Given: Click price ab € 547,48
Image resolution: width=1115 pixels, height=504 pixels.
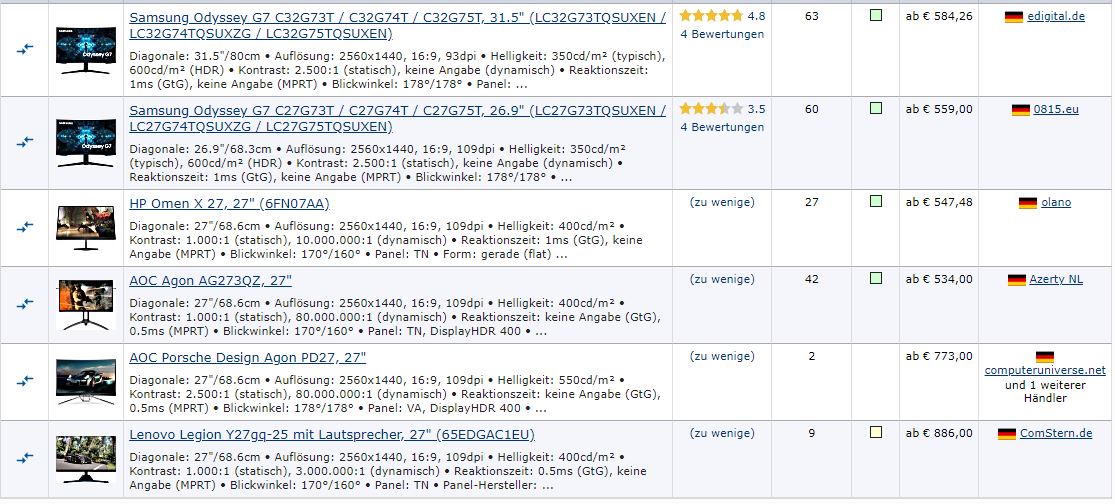Looking at the screenshot, I should click(x=939, y=203).
